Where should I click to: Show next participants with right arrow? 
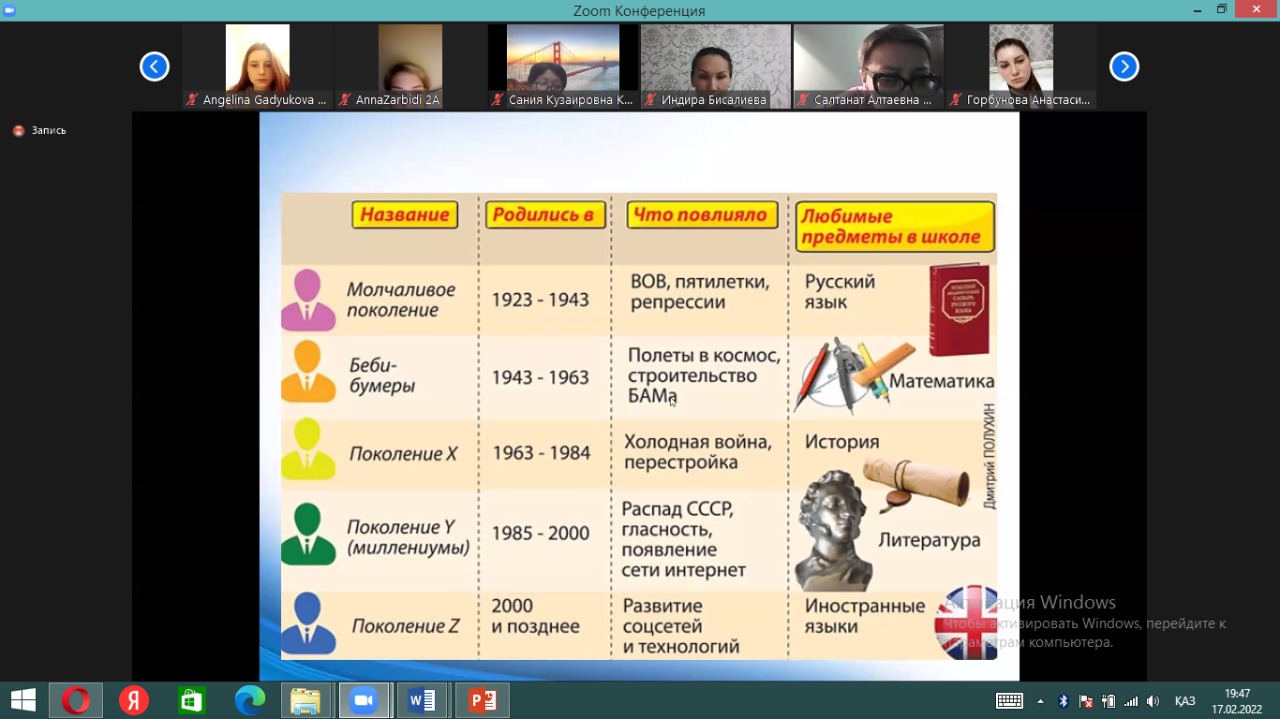[1124, 67]
